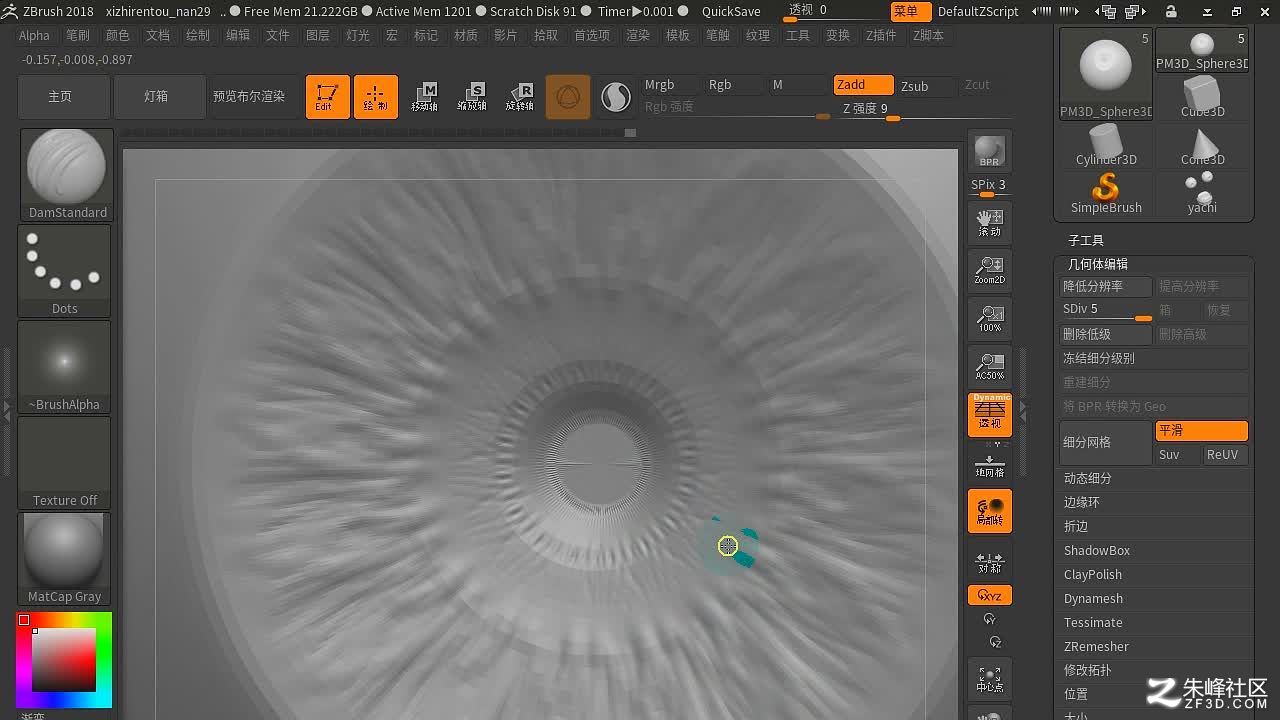This screenshot has height=720, width=1280.
Task: Expand the Subtool (子工具) section
Action: click(x=1086, y=240)
